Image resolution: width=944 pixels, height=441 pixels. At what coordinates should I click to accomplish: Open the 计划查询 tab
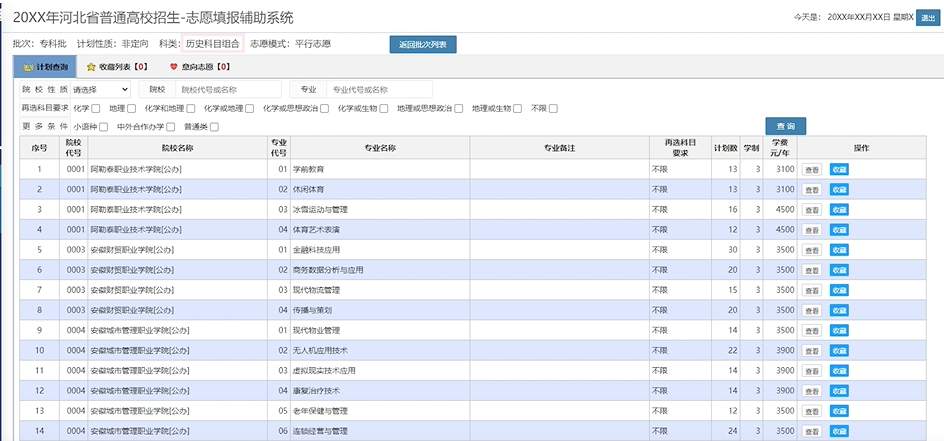46,66
